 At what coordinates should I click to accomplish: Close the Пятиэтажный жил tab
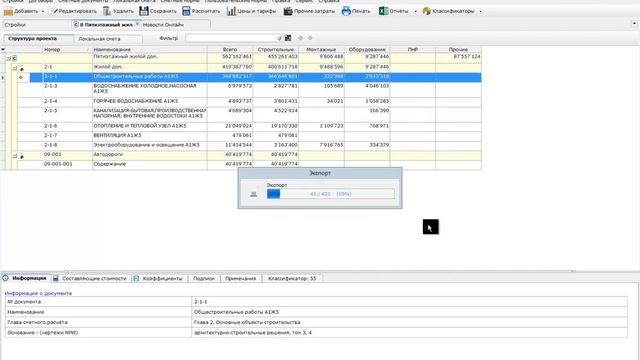pos(137,24)
